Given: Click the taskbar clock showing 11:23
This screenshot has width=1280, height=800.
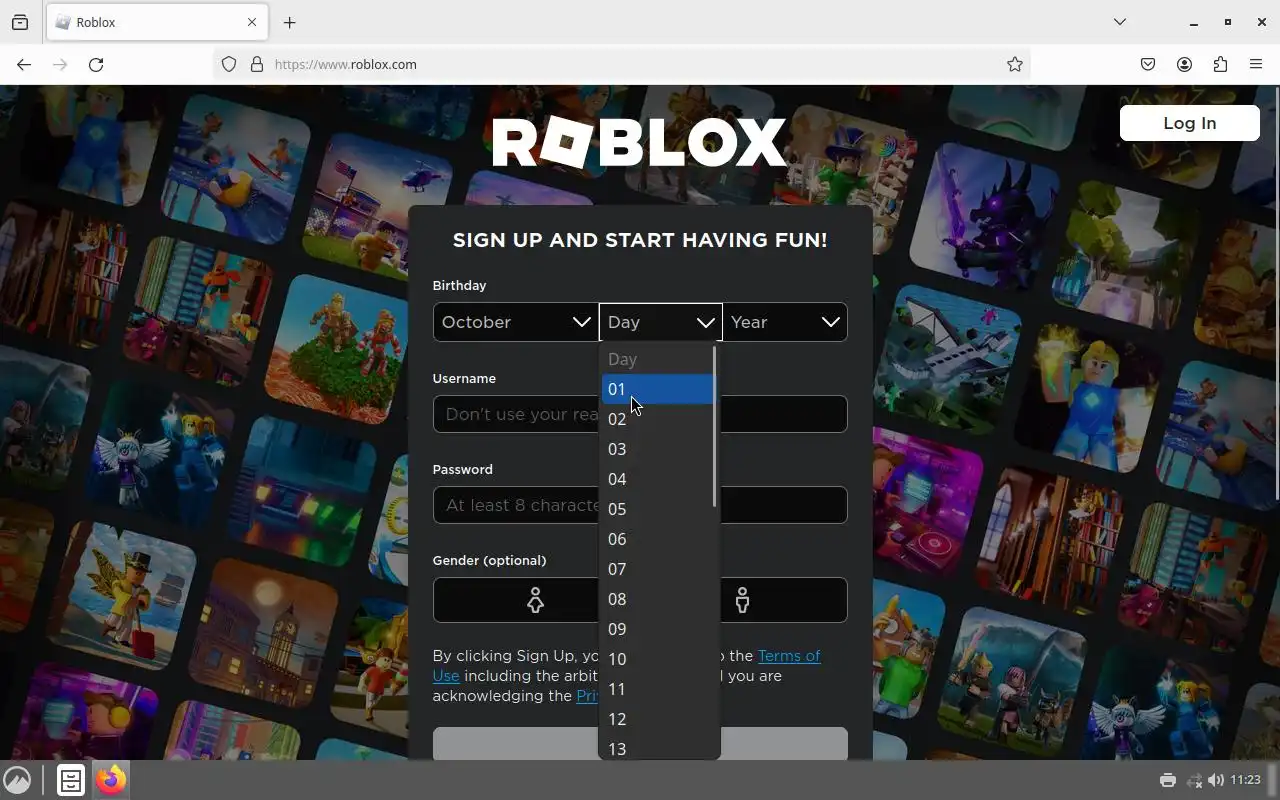Looking at the screenshot, I should click(x=1245, y=780).
